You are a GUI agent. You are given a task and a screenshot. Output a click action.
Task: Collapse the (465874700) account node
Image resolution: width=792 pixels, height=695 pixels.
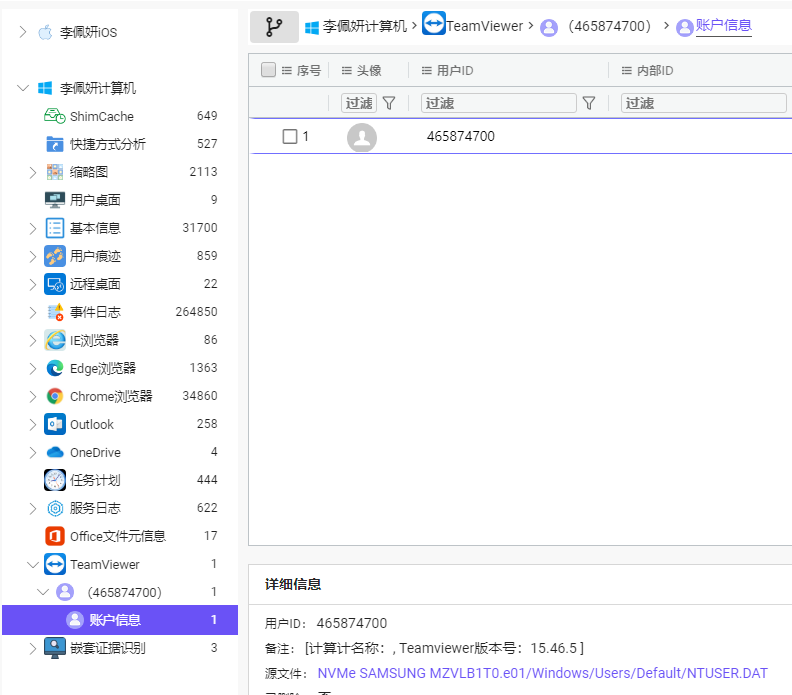43,592
